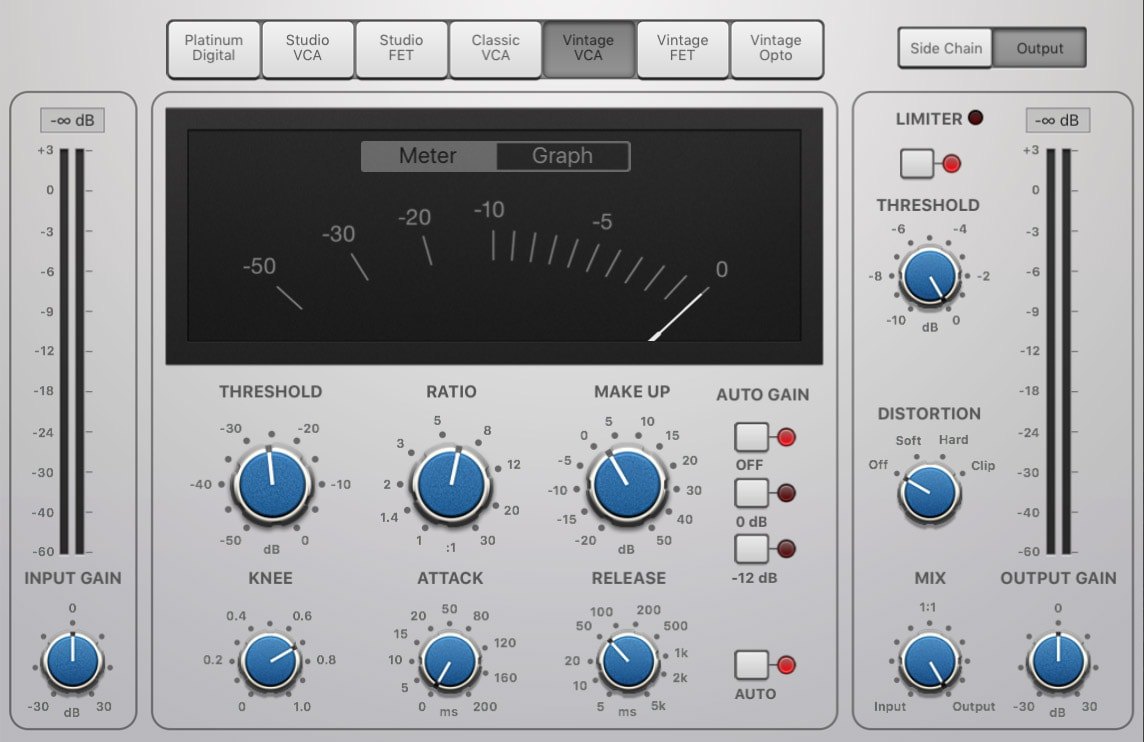Choose the Vintage Opto circuit type
1144x742 pixels.
(x=776, y=48)
